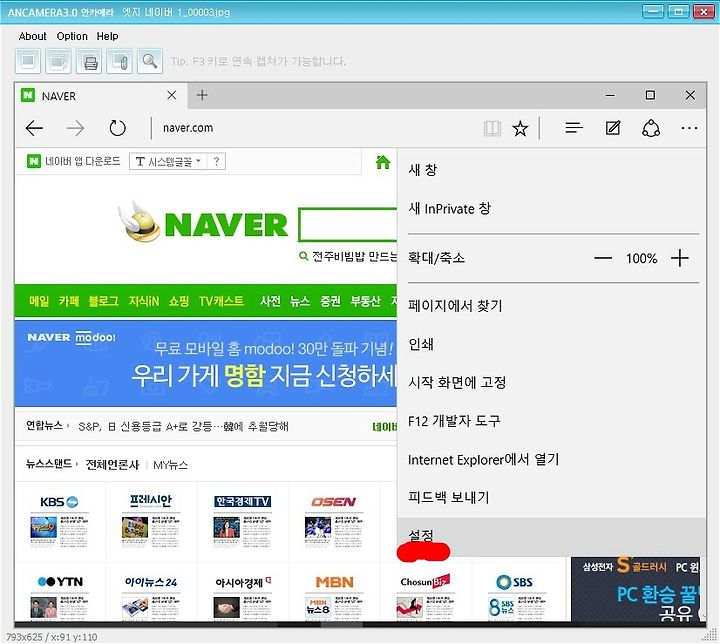Open the Help menu

click(107, 36)
